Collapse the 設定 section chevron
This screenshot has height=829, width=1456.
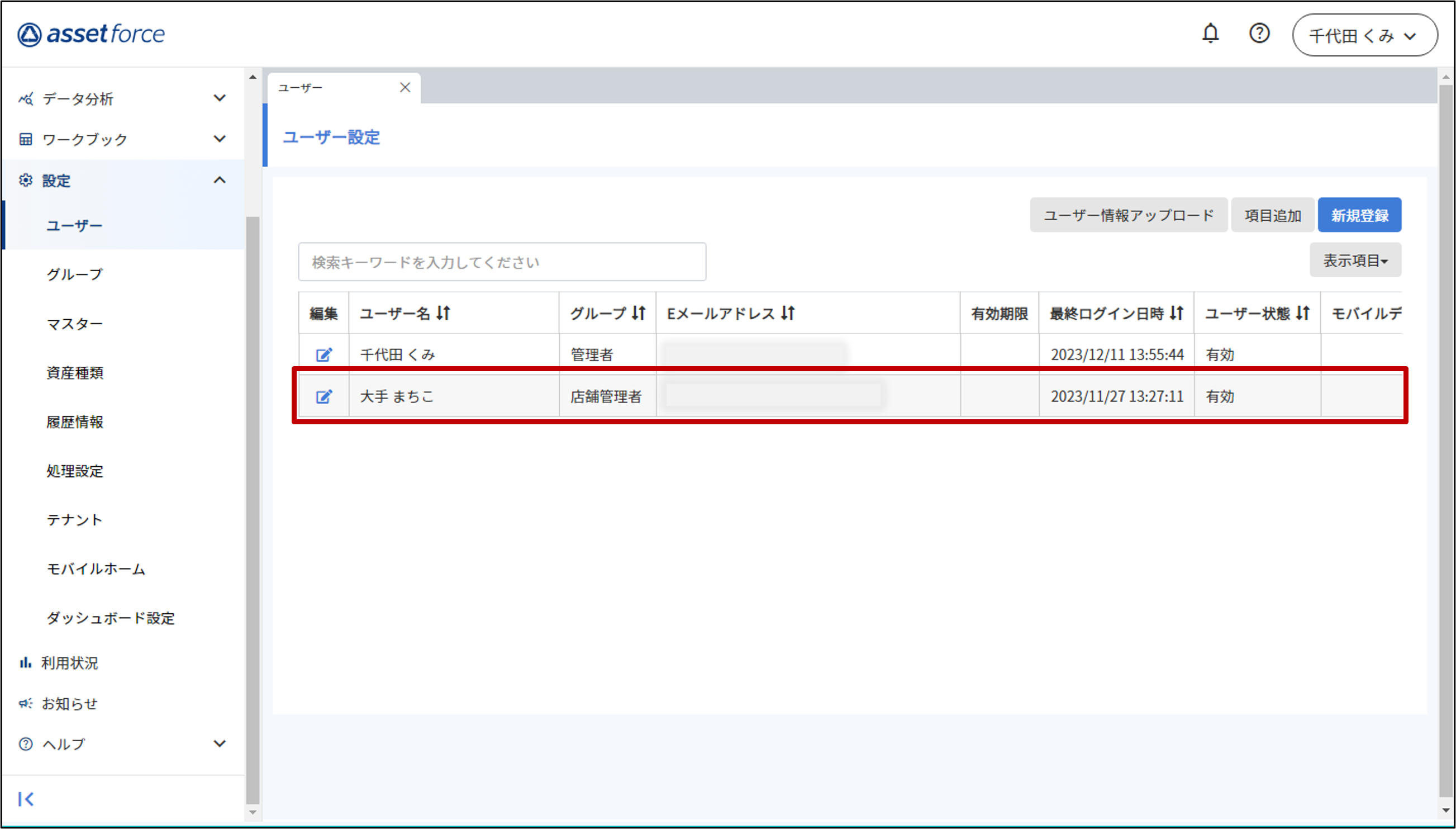[x=221, y=180]
